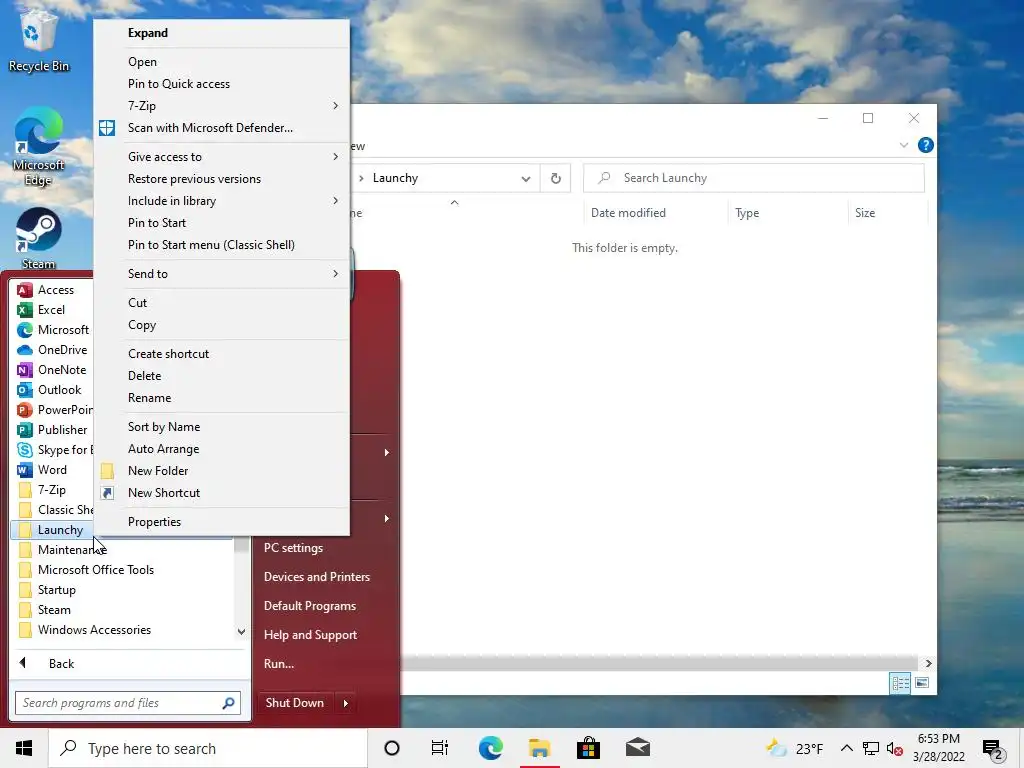Open the address bar history dropdown
Image resolution: width=1024 pixels, height=768 pixels.
pyautogui.click(x=526, y=178)
